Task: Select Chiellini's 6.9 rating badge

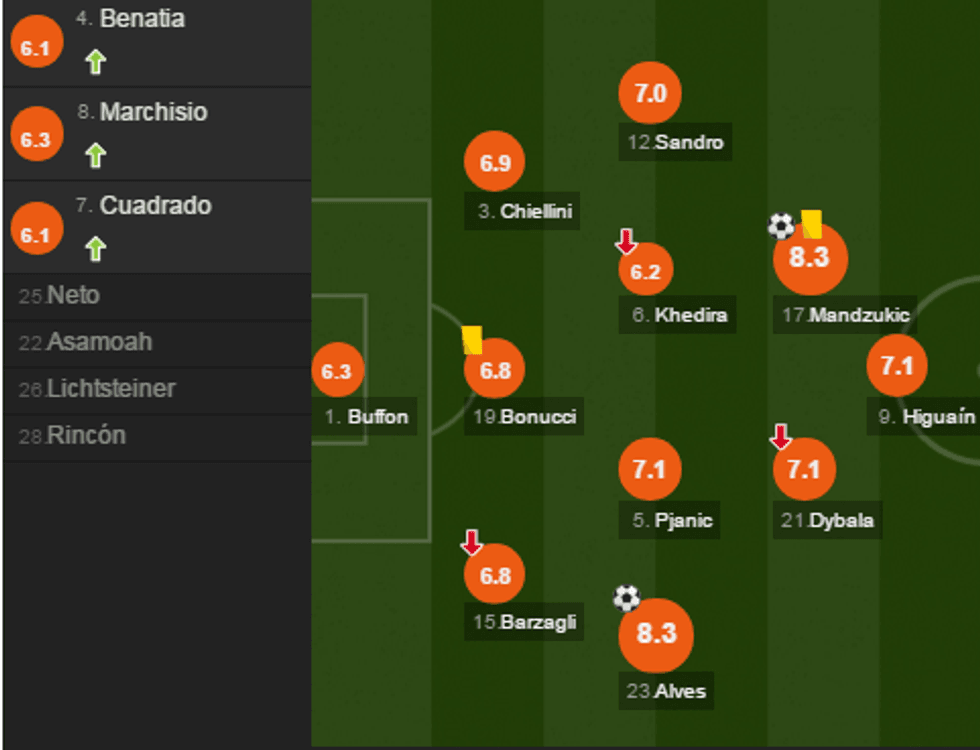Action: click(494, 163)
